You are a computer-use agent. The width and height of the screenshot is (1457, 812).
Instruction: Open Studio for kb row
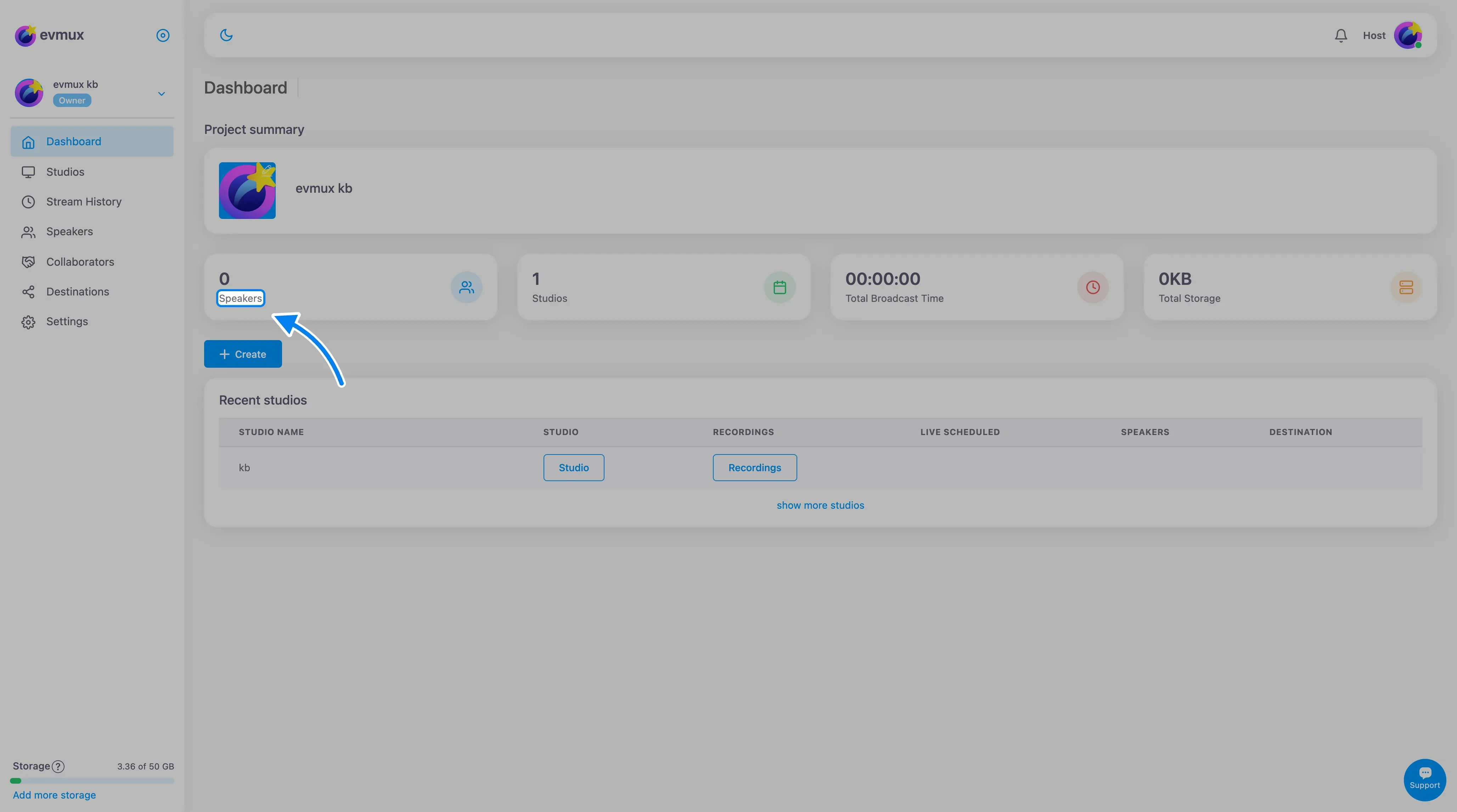click(x=574, y=468)
